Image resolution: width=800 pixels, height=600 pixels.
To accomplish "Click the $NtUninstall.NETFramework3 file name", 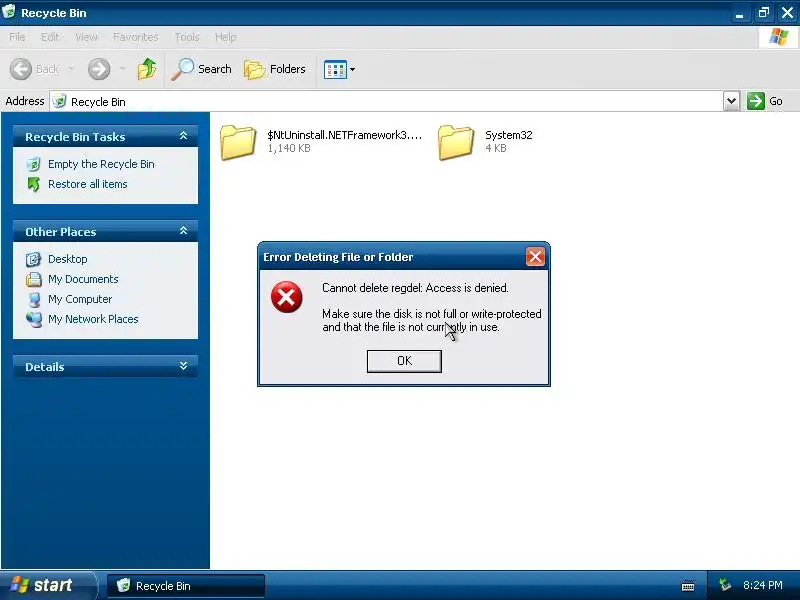I will 344,135.
